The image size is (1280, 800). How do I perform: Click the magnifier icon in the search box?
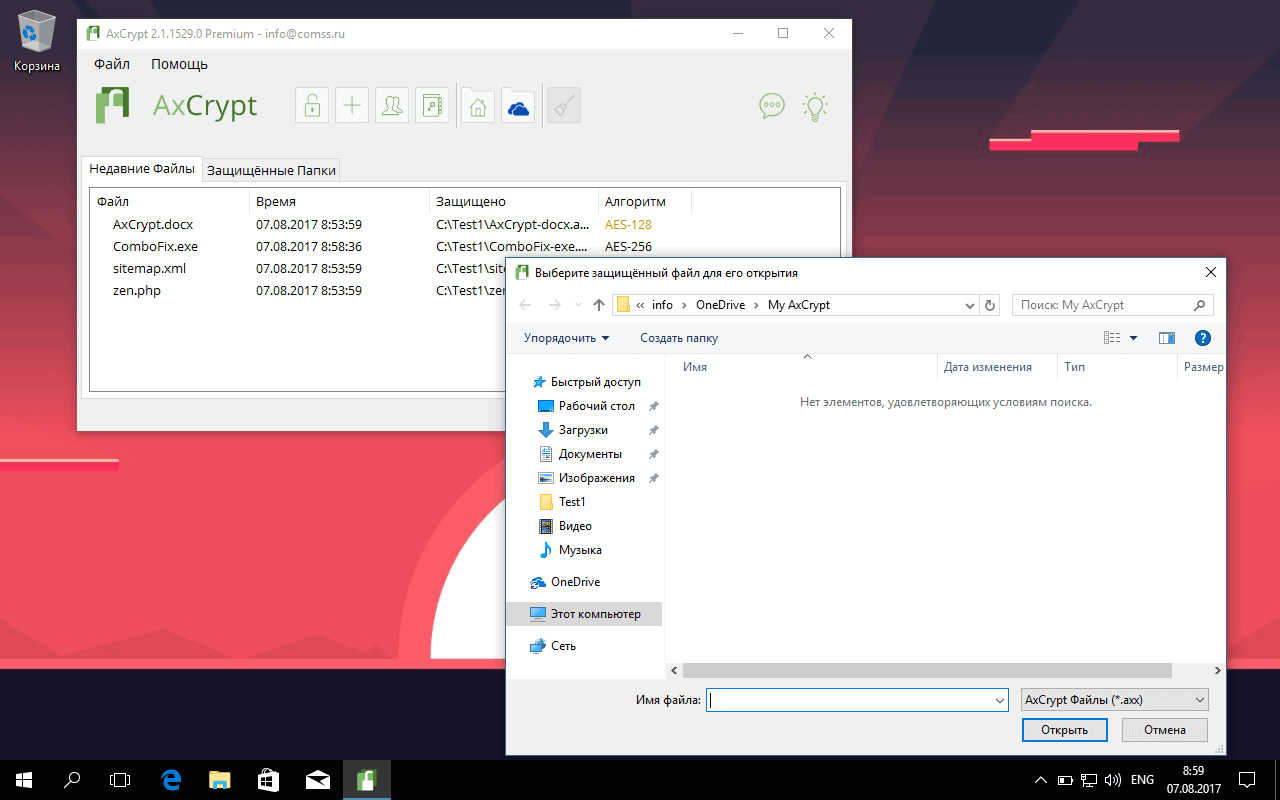[x=1200, y=305]
